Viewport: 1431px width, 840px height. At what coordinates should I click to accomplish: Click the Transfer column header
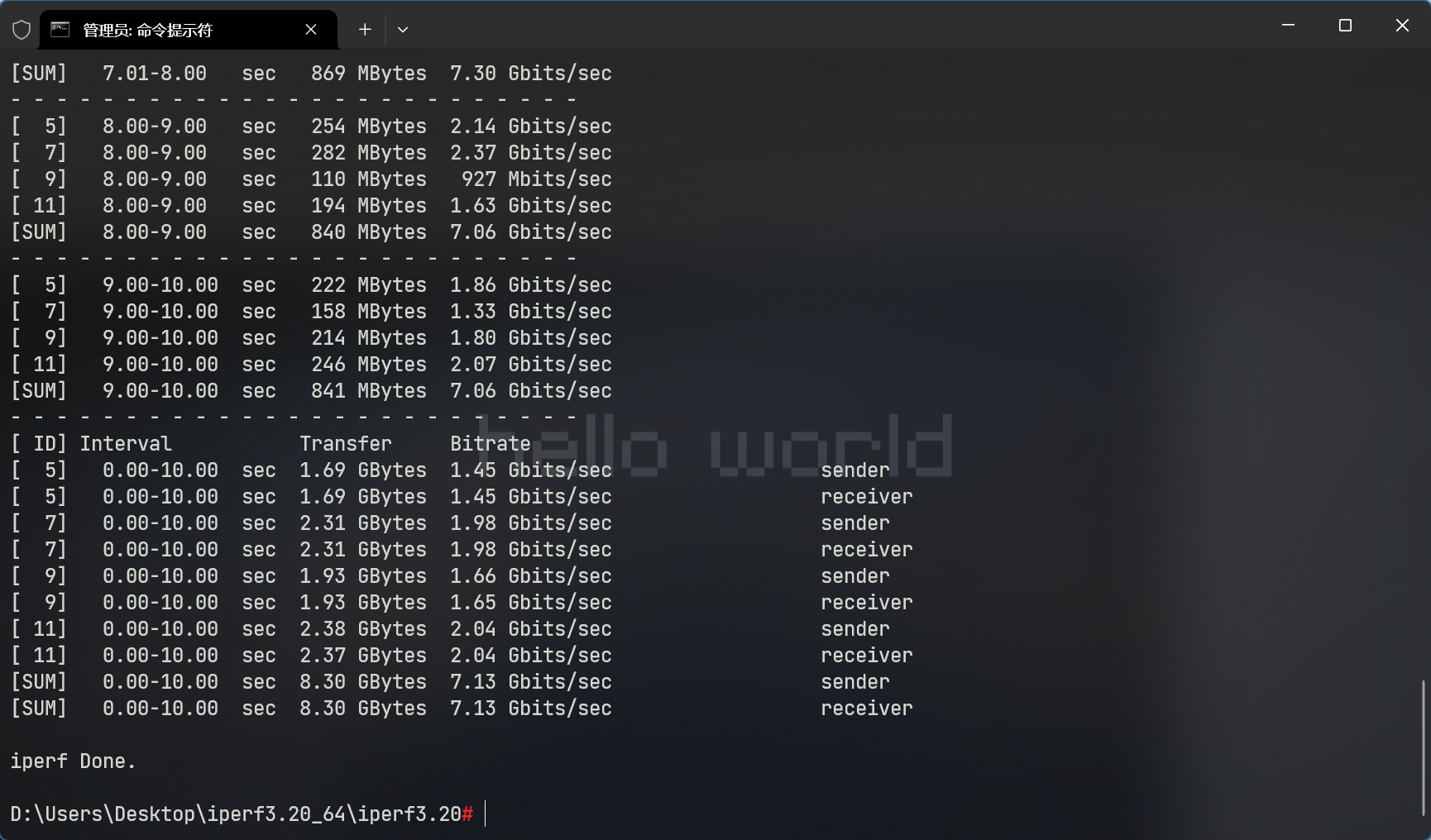pyautogui.click(x=345, y=444)
